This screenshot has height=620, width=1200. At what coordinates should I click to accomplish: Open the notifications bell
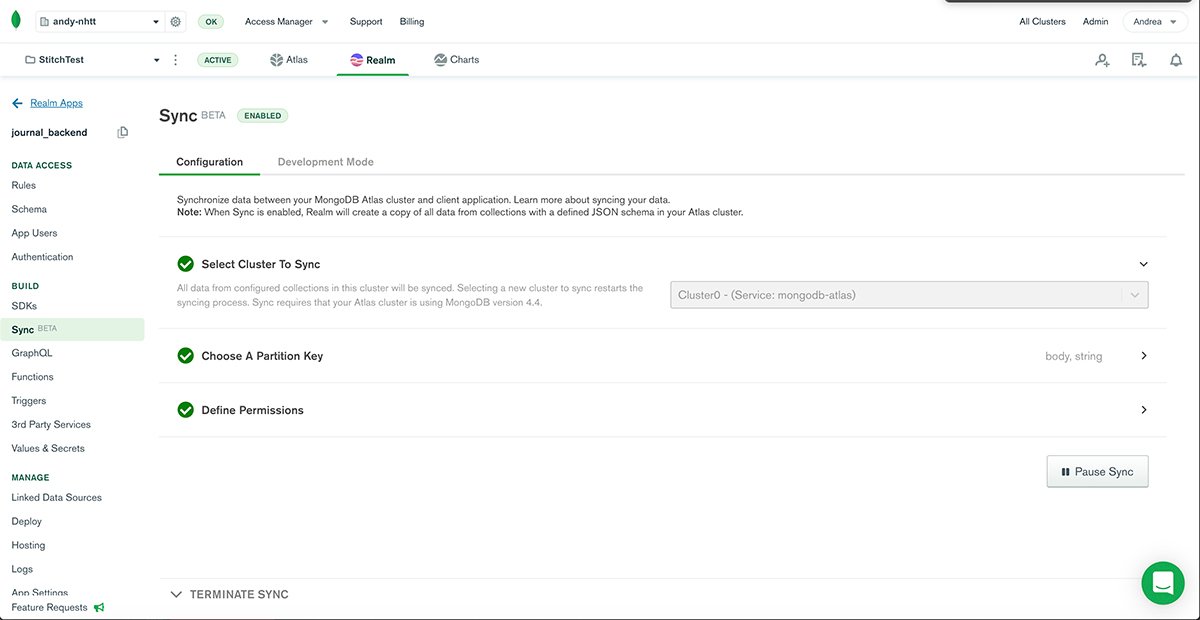point(1176,60)
